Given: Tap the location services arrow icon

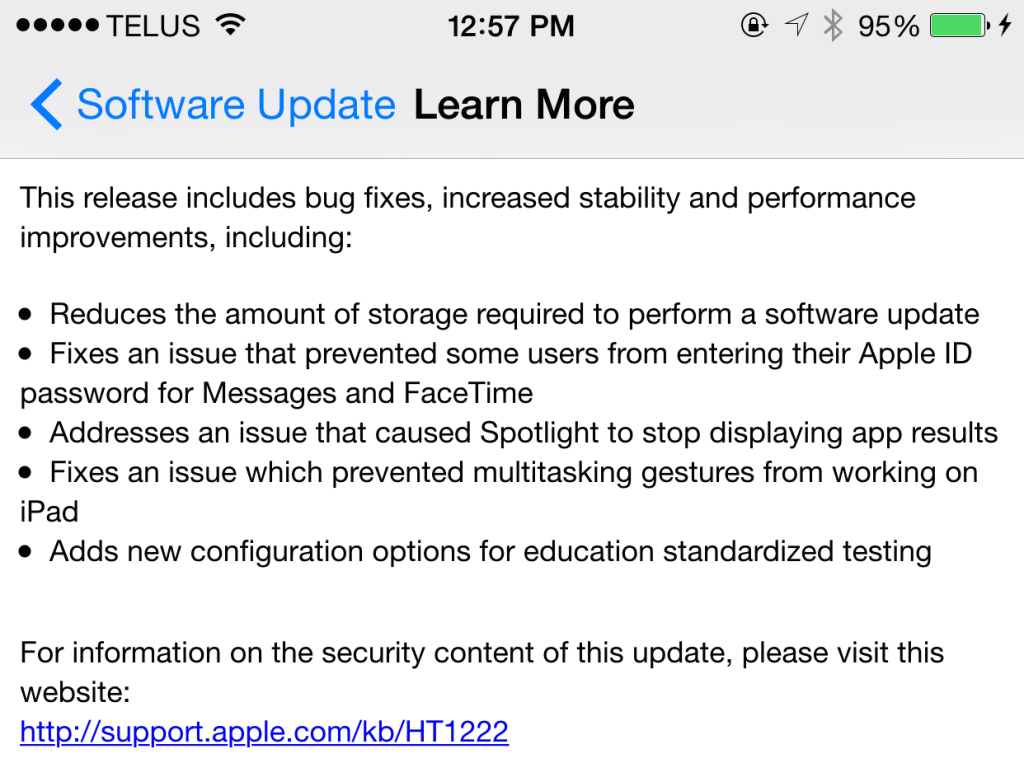Looking at the screenshot, I should [x=796, y=26].
